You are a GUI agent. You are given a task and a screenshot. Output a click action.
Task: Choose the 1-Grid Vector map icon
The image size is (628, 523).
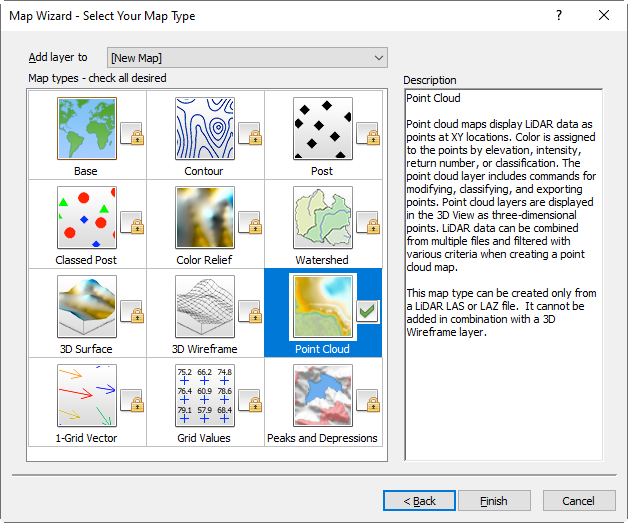point(86,396)
